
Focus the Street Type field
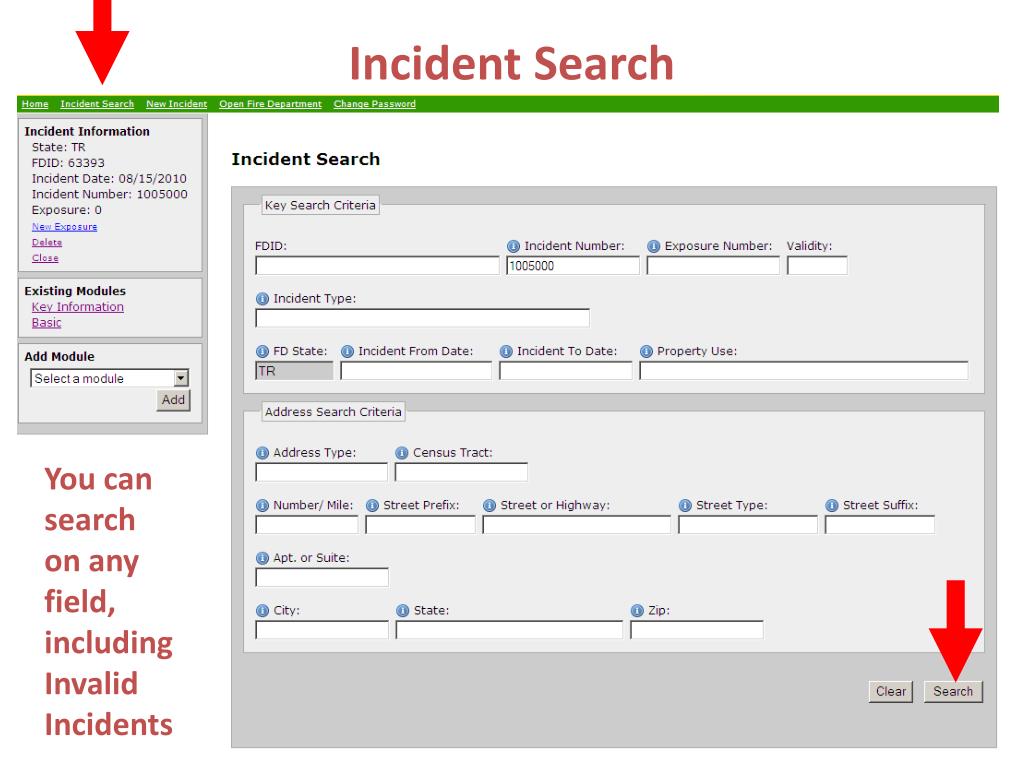click(748, 525)
